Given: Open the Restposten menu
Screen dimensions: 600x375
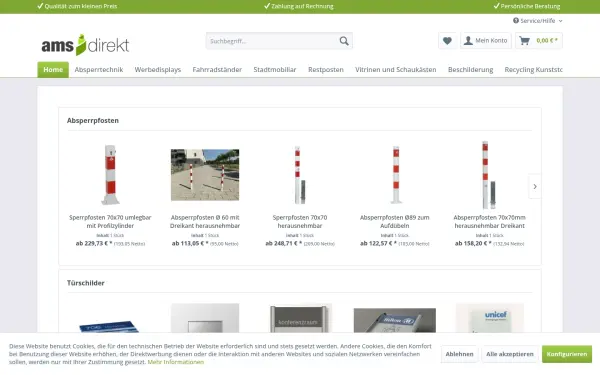Looking at the screenshot, I should (326, 70).
